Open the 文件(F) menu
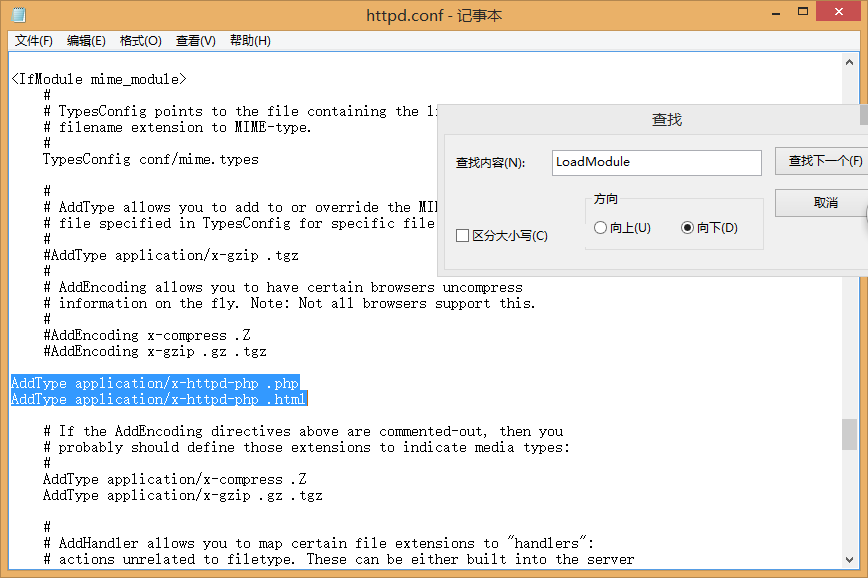This screenshot has width=868, height=578. (33, 41)
